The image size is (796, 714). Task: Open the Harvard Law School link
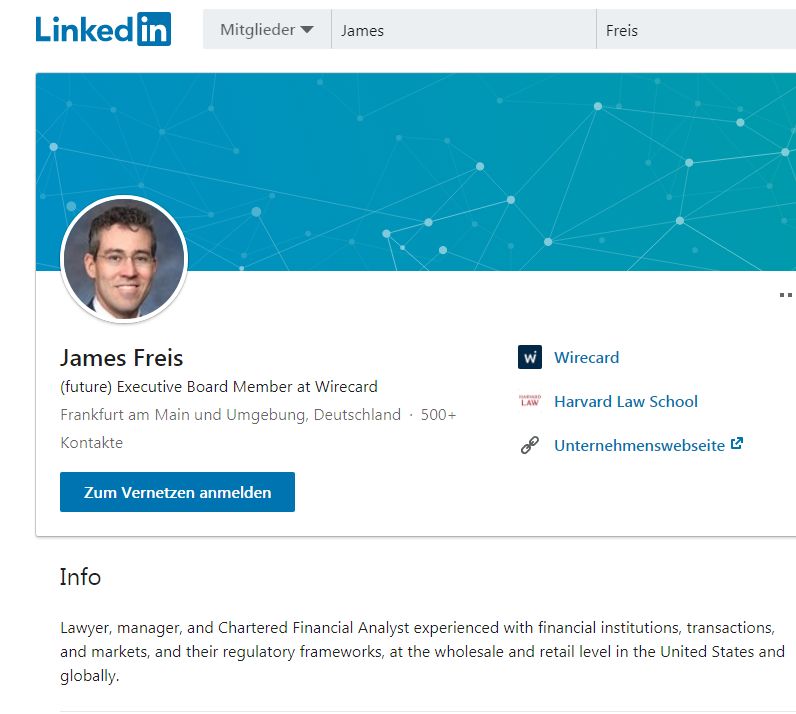(626, 401)
